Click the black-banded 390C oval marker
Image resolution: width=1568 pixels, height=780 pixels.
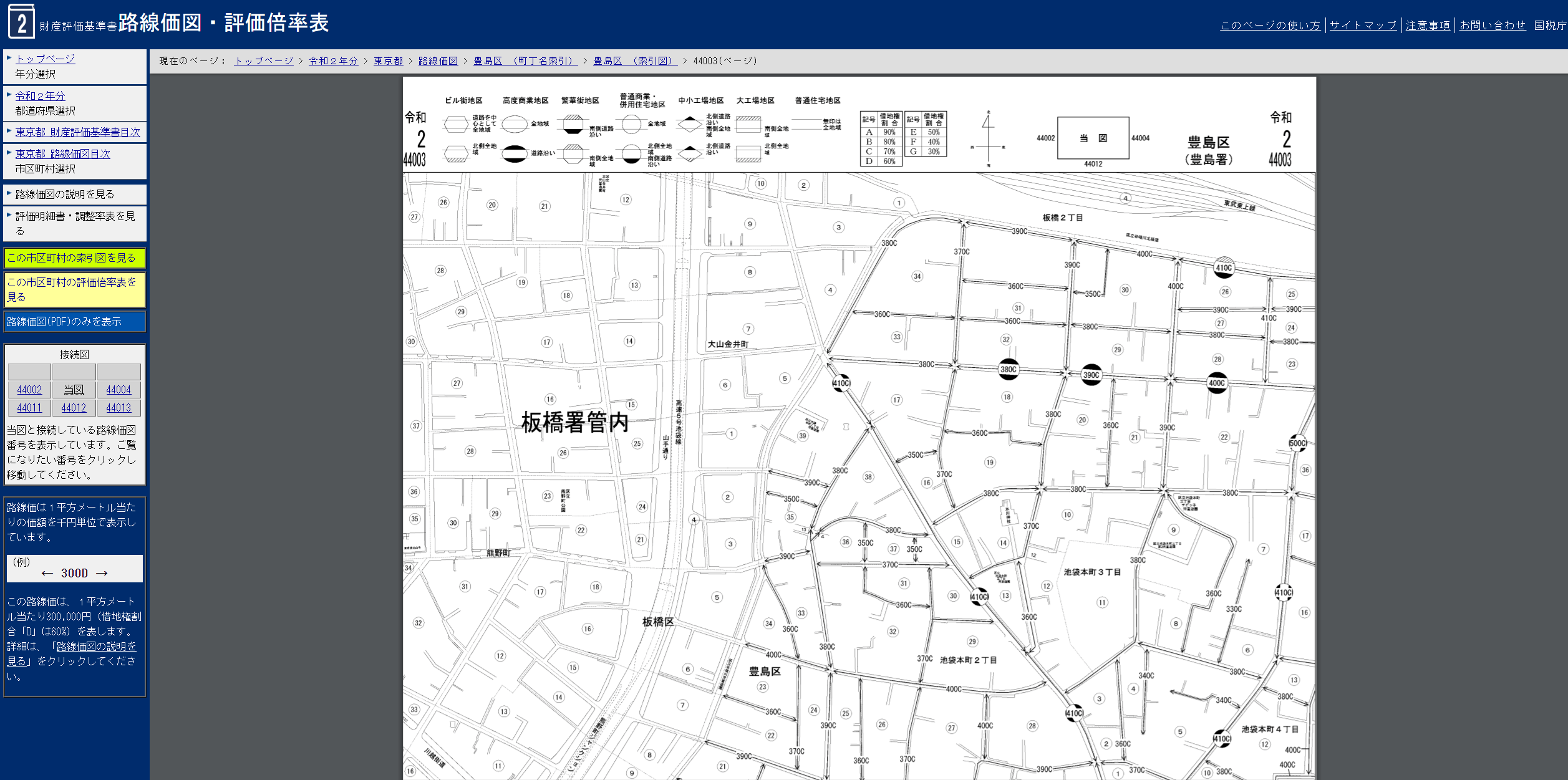pyautogui.click(x=1091, y=375)
